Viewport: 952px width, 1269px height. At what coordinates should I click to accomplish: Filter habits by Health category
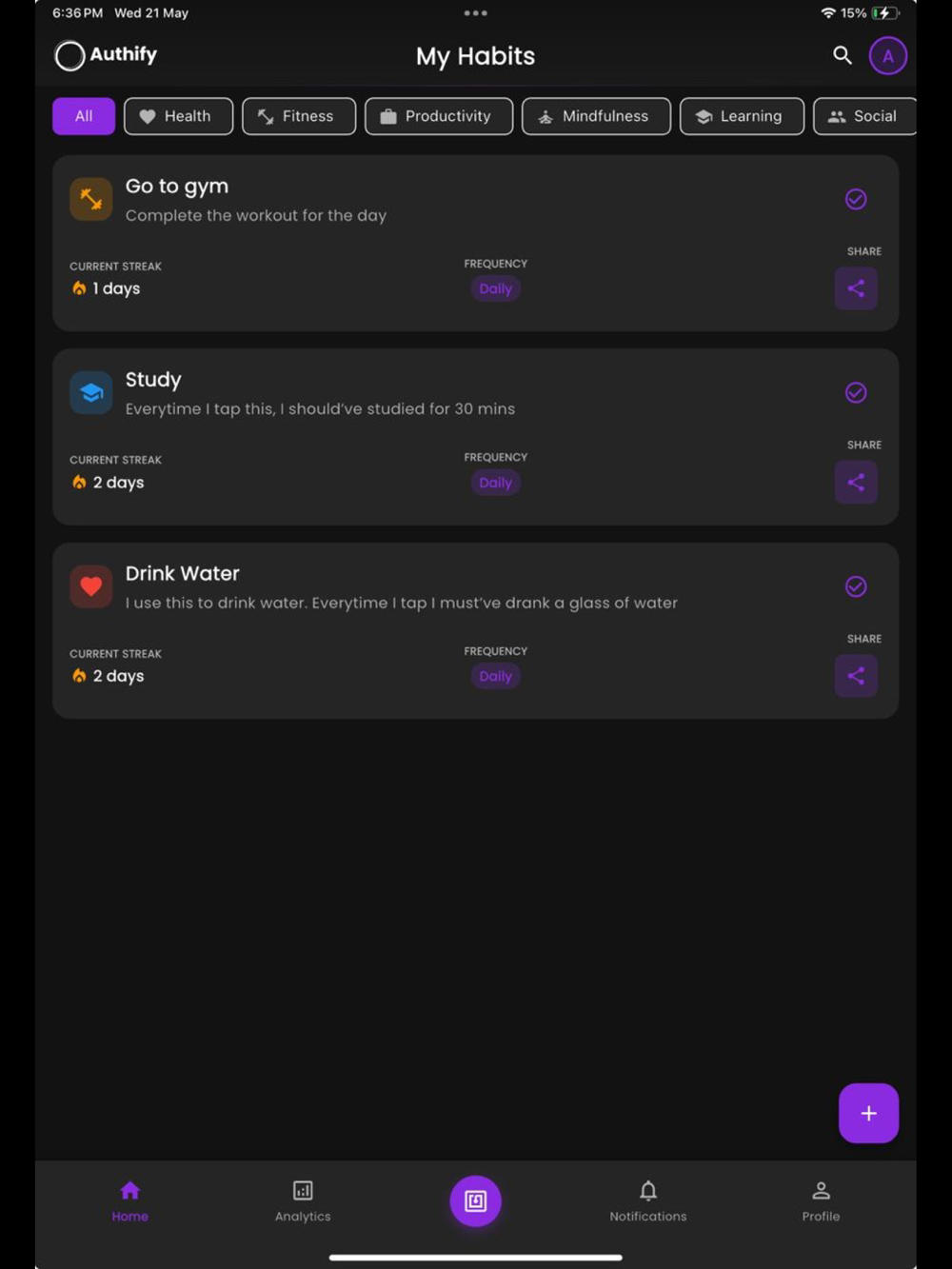pyautogui.click(x=178, y=116)
